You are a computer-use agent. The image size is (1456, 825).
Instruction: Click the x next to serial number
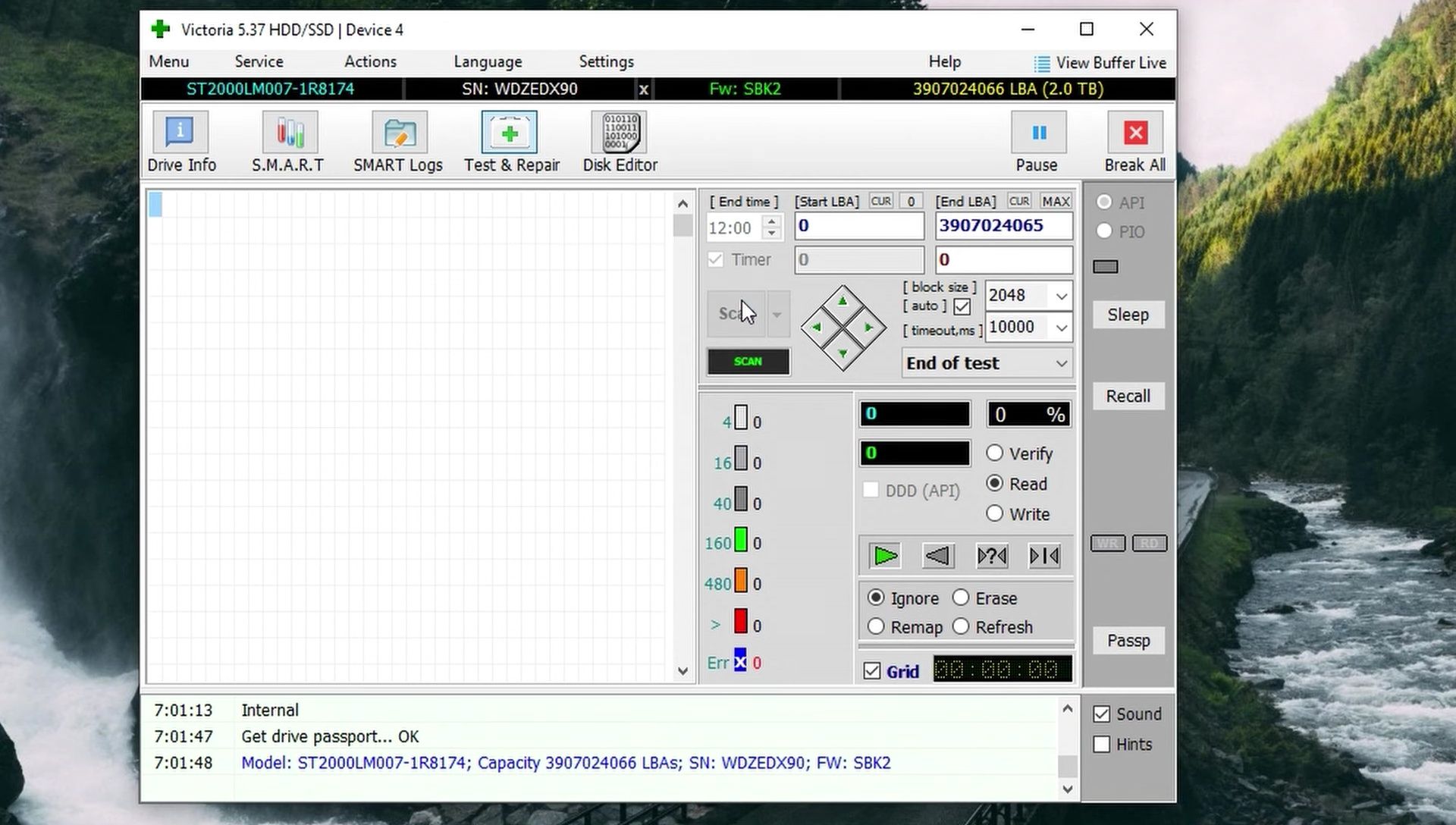[643, 89]
